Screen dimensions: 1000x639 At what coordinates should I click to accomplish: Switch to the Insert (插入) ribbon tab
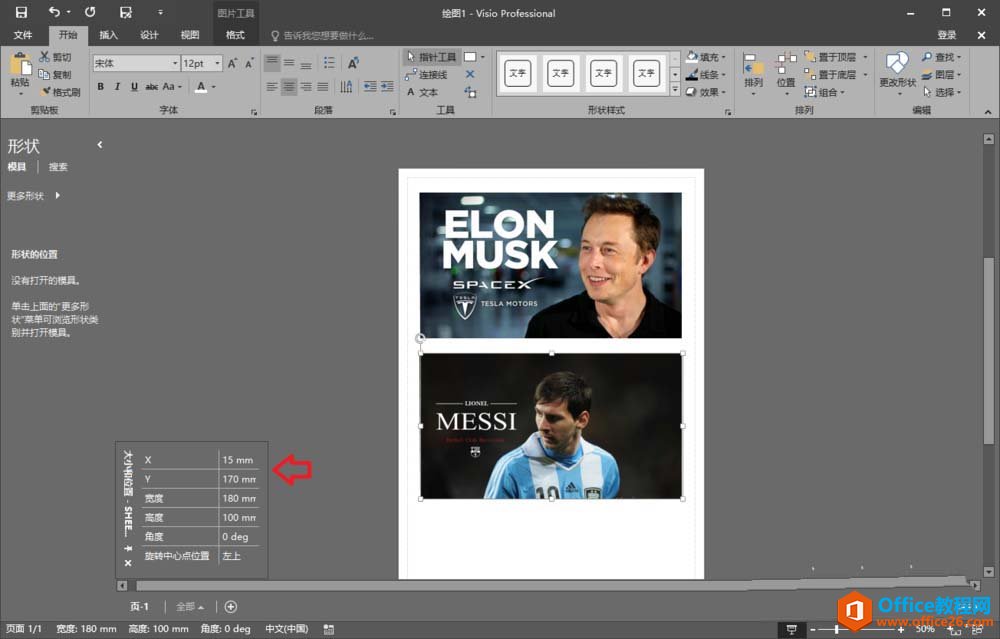[x=108, y=35]
